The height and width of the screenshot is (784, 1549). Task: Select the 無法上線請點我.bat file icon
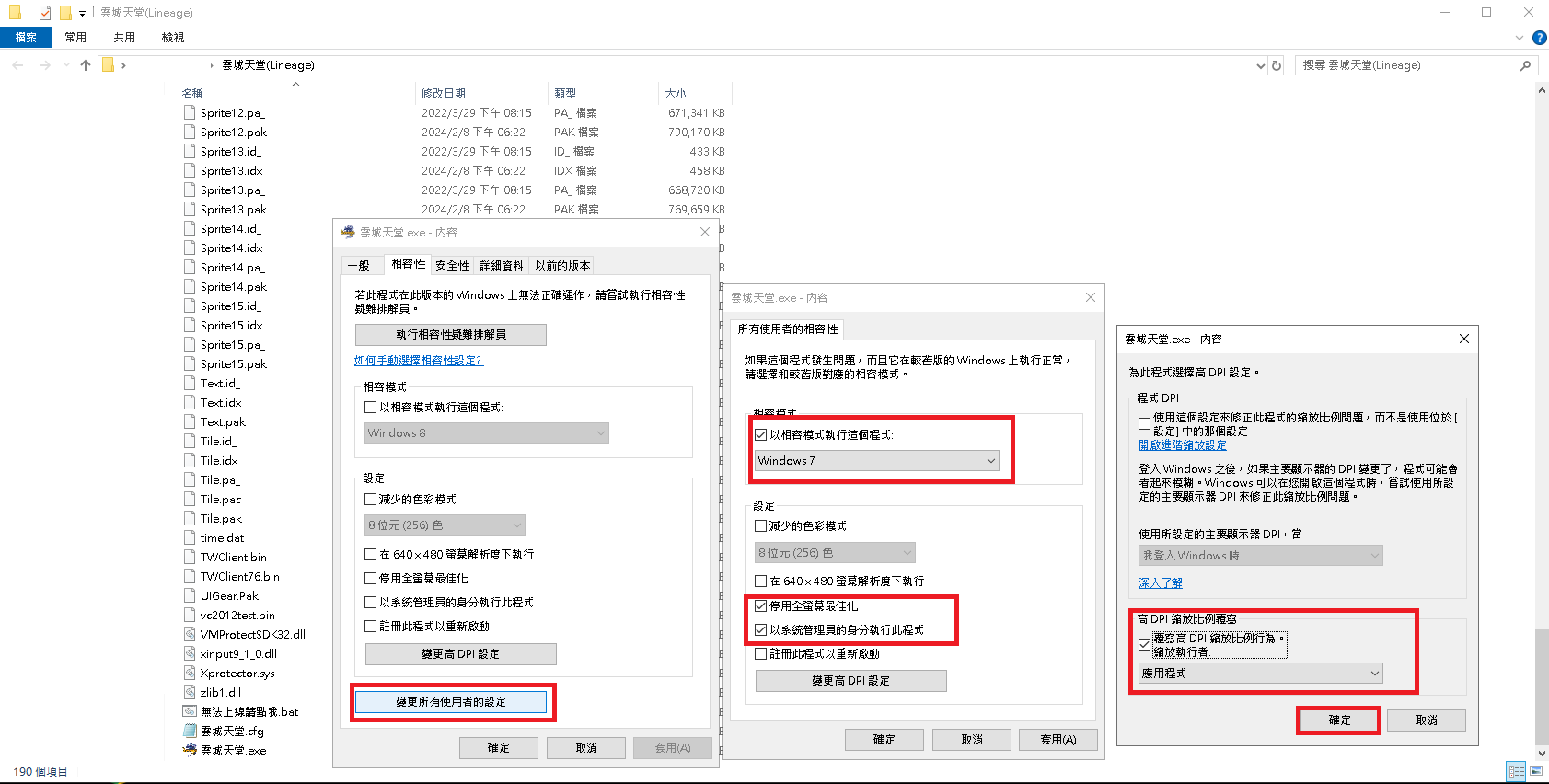[x=190, y=711]
